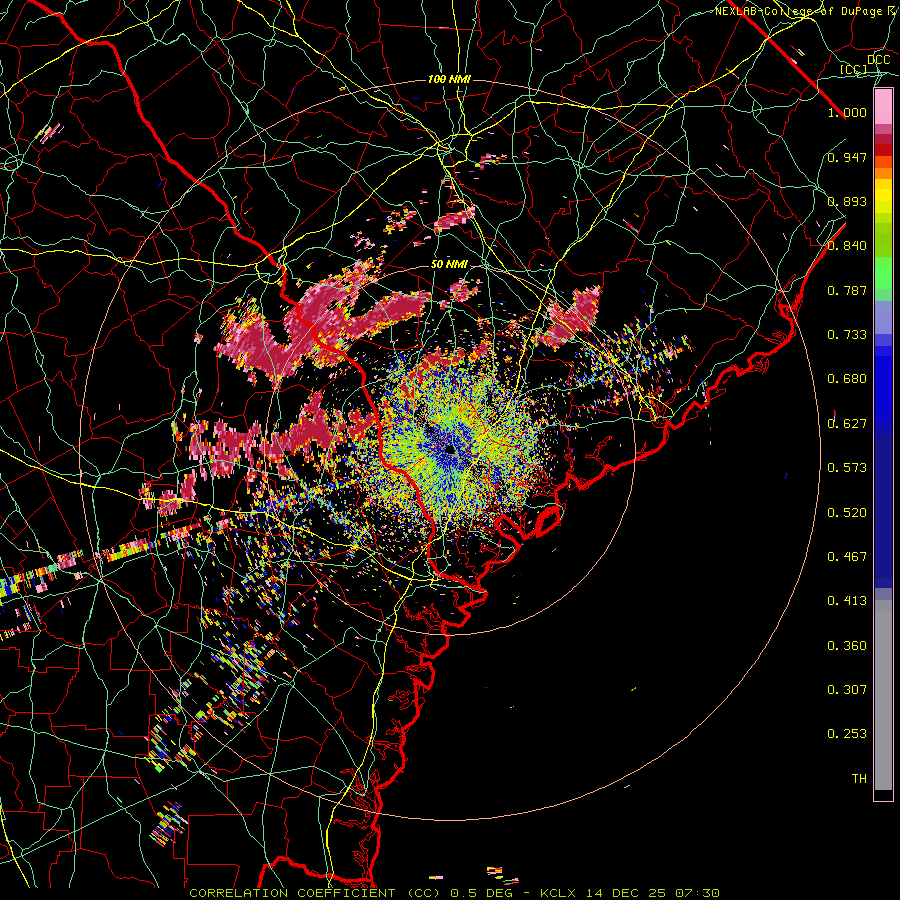Click the black radar site center dot
Image resolution: width=900 pixels, height=900 pixels.
[x=450, y=448]
